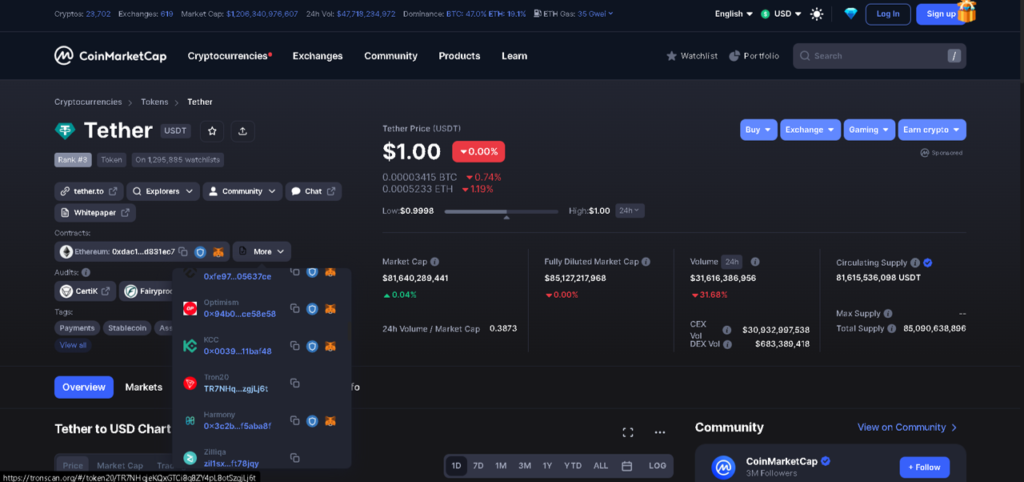Open the Products nav menu
Viewport: 1024px width, 482px height.
[x=459, y=56]
